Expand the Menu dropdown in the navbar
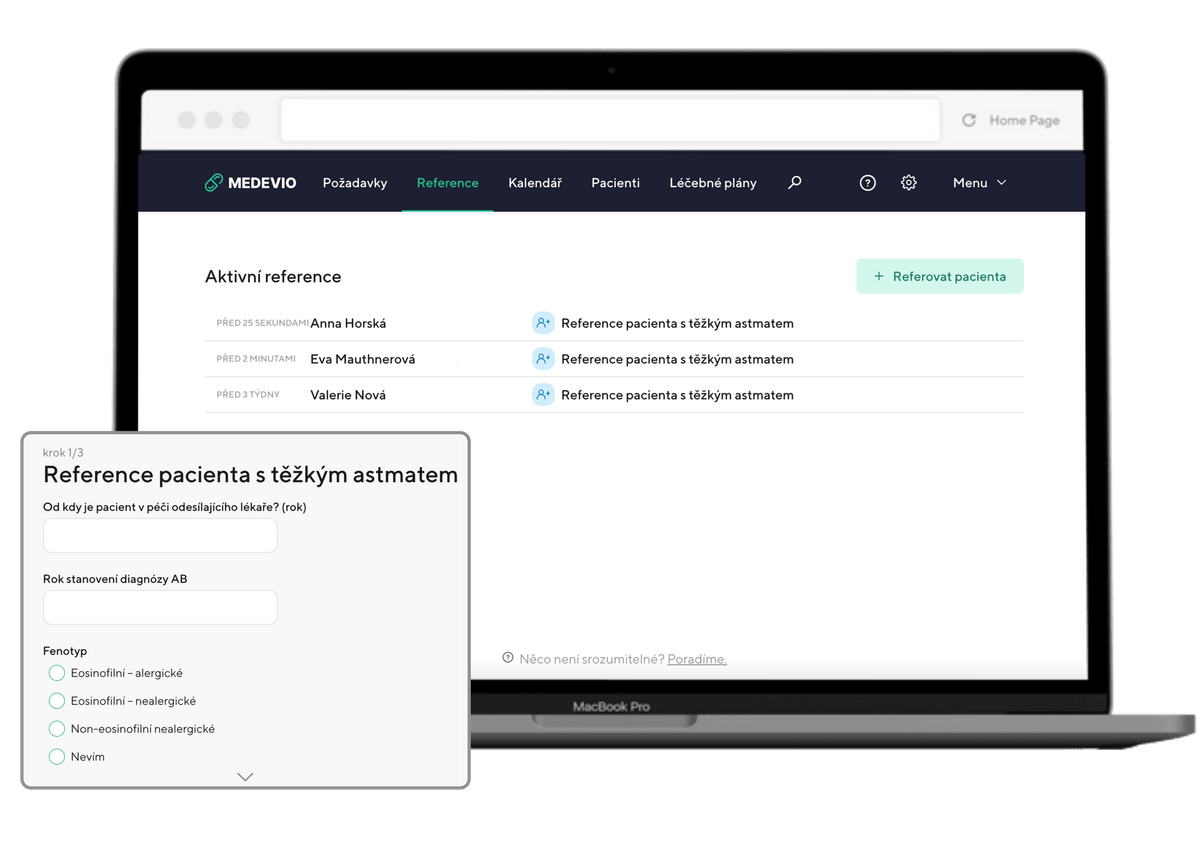Image resolution: width=1200 pixels, height=848 pixels. coord(979,183)
